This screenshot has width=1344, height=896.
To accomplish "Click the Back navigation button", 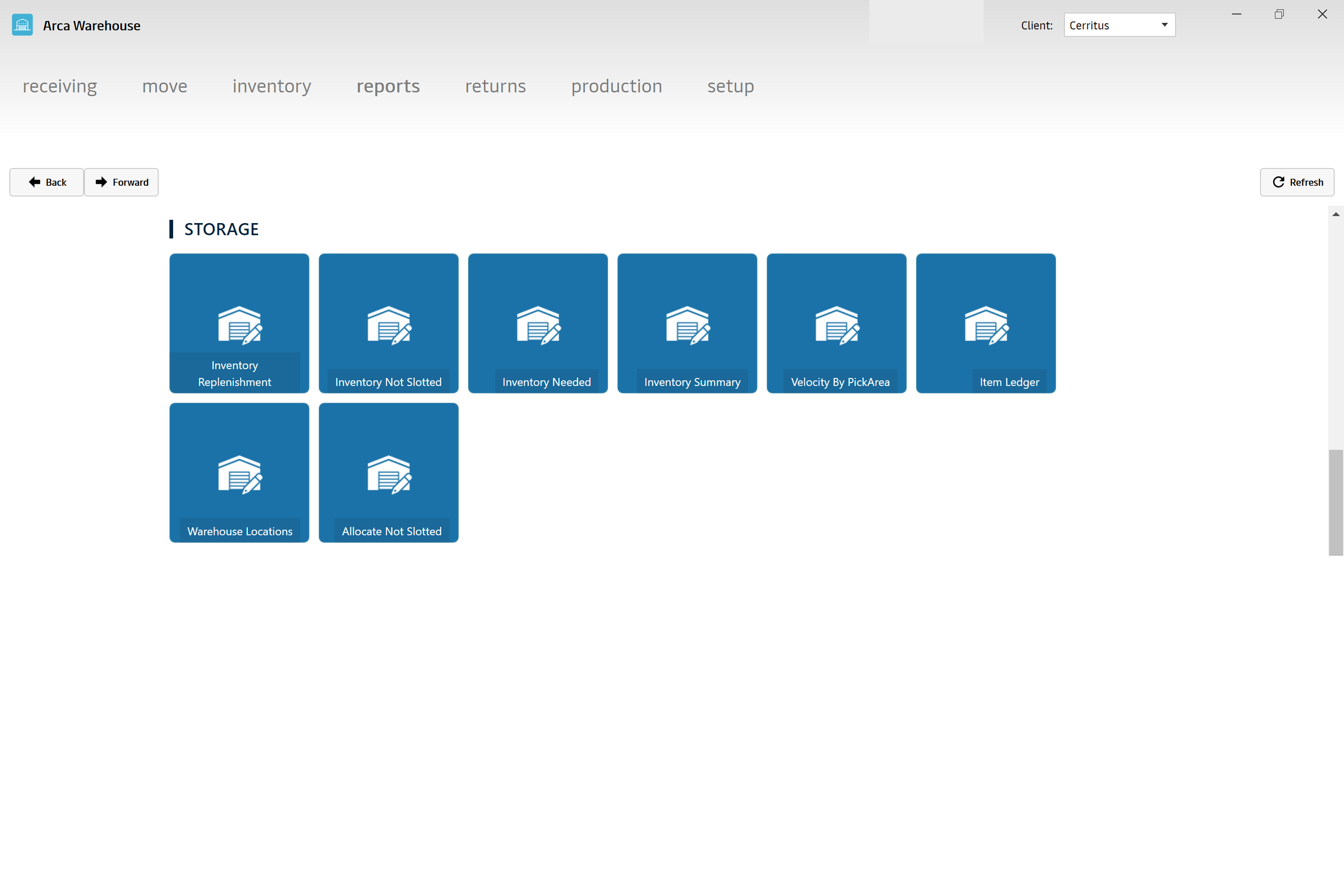I will (47, 182).
